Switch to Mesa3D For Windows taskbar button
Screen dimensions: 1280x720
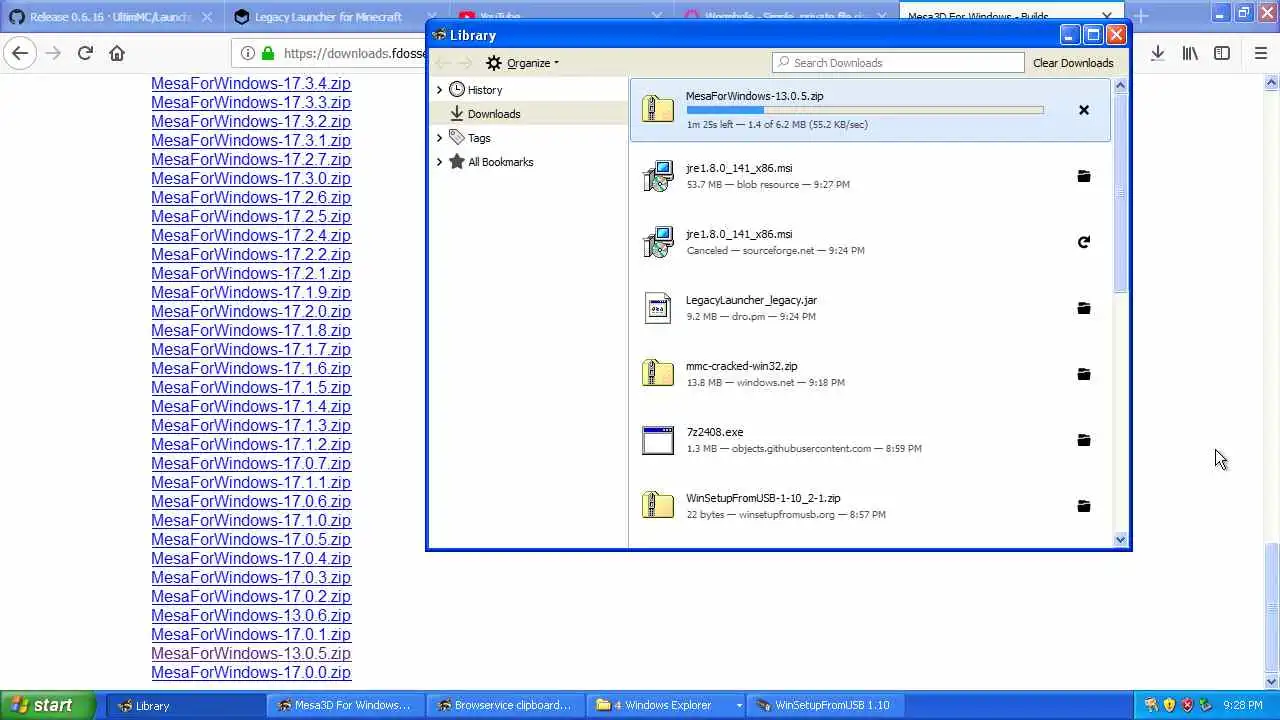347,705
